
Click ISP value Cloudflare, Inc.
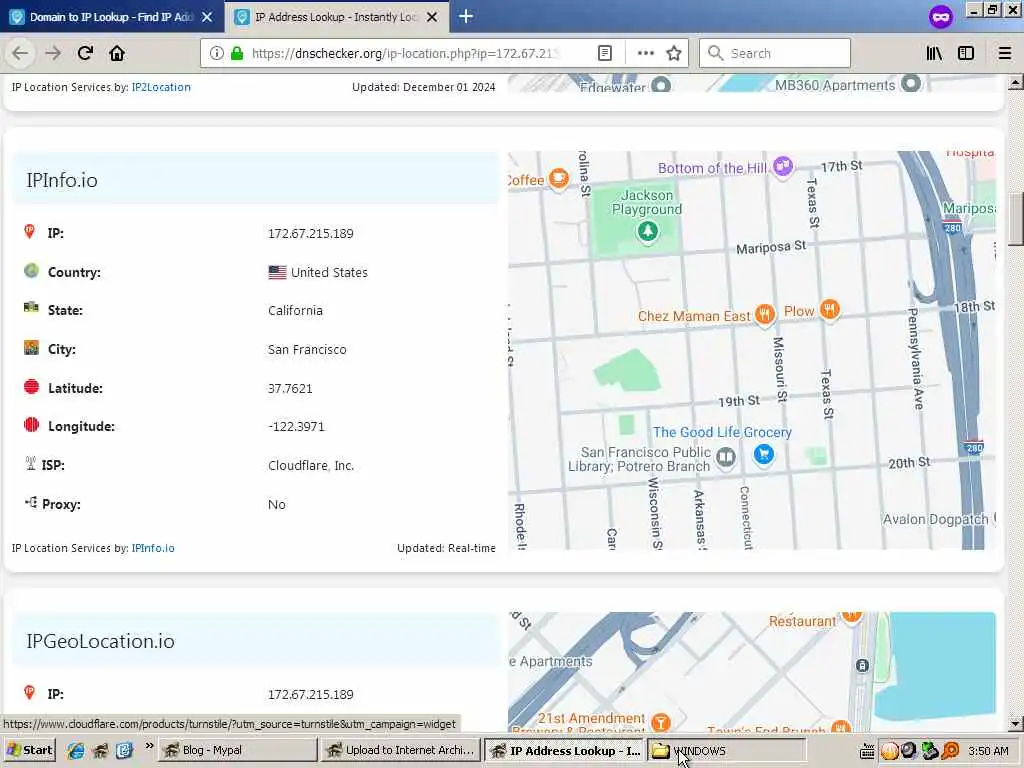[x=311, y=466]
